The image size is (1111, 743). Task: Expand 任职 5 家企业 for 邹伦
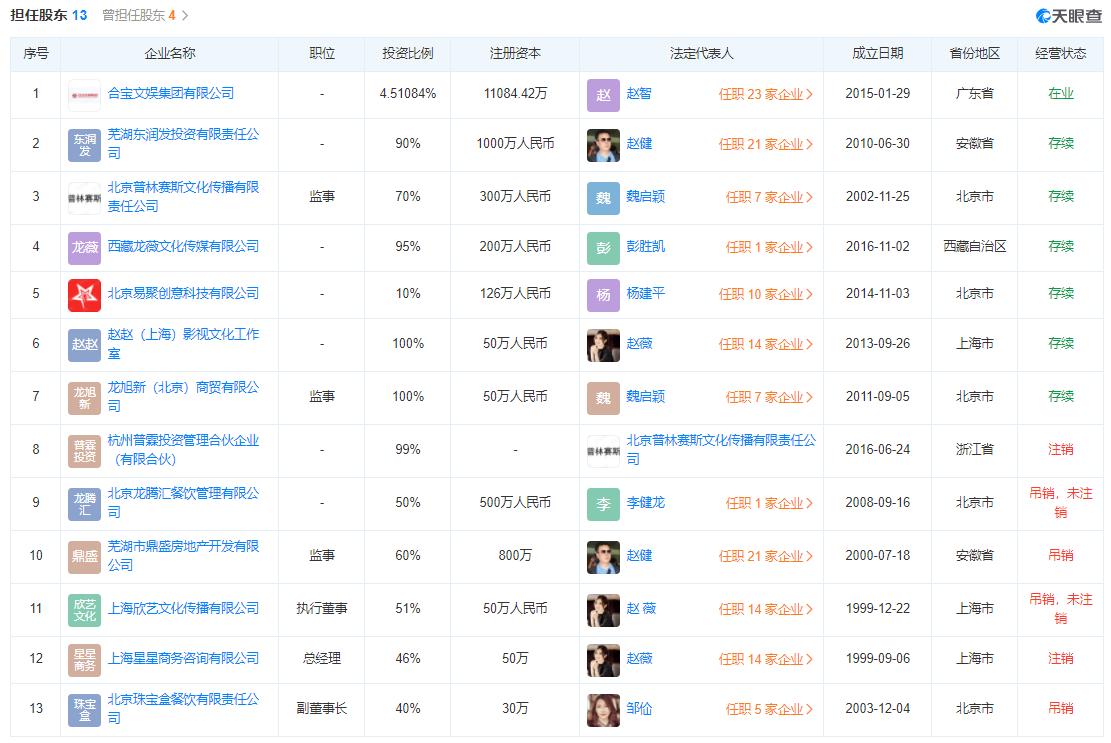pyautogui.click(x=769, y=709)
